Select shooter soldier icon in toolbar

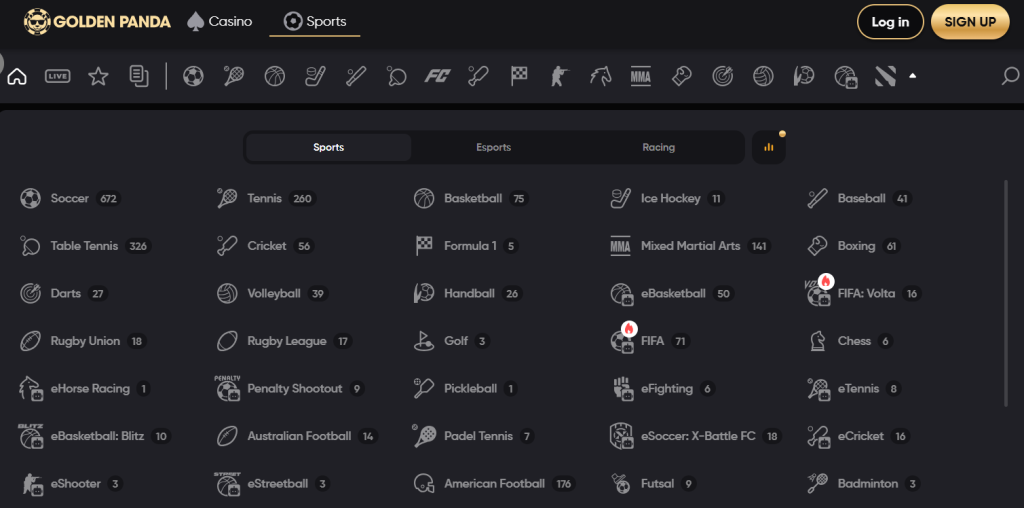pyautogui.click(x=559, y=76)
